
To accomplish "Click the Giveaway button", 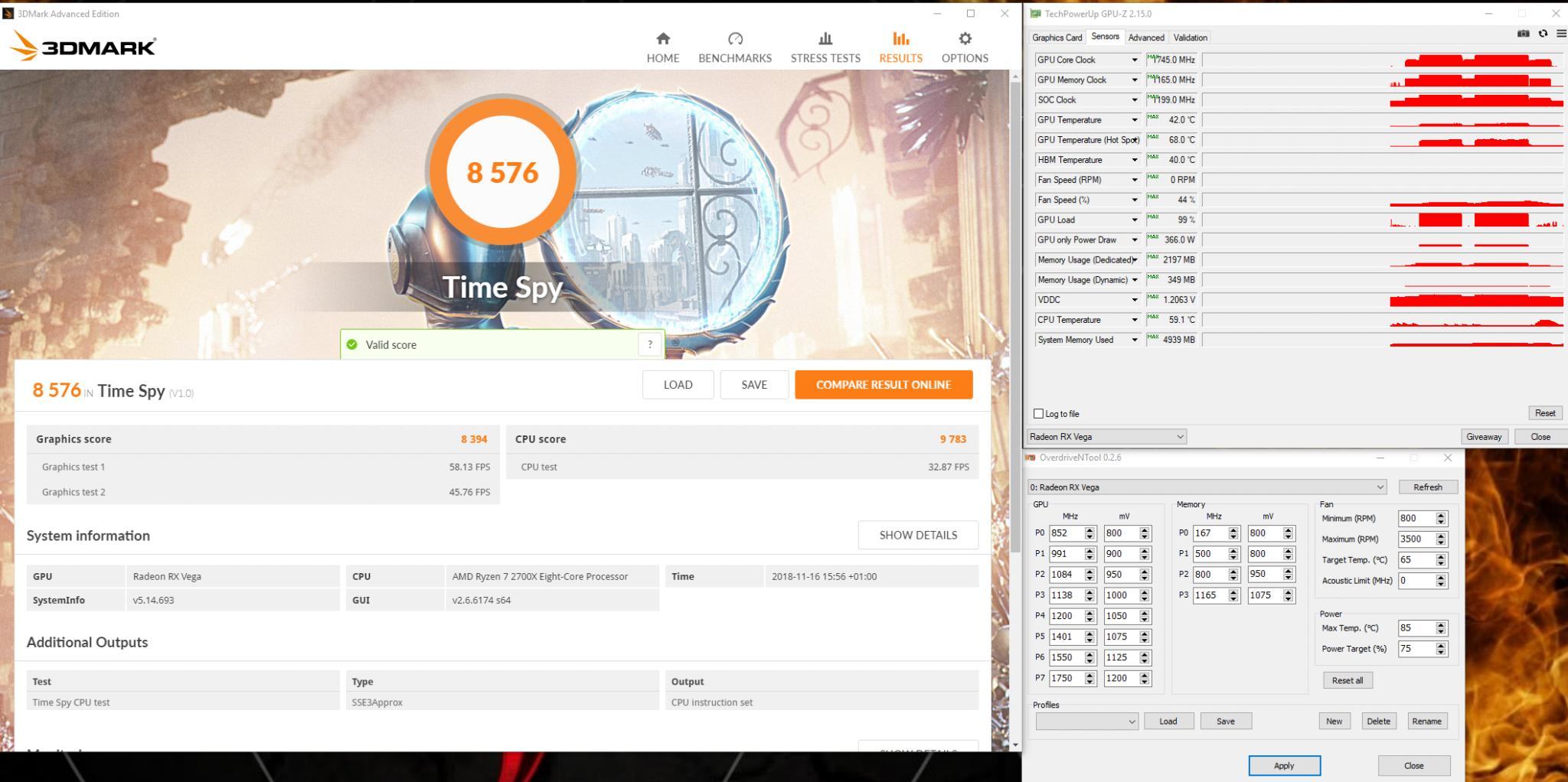I will point(1484,437).
